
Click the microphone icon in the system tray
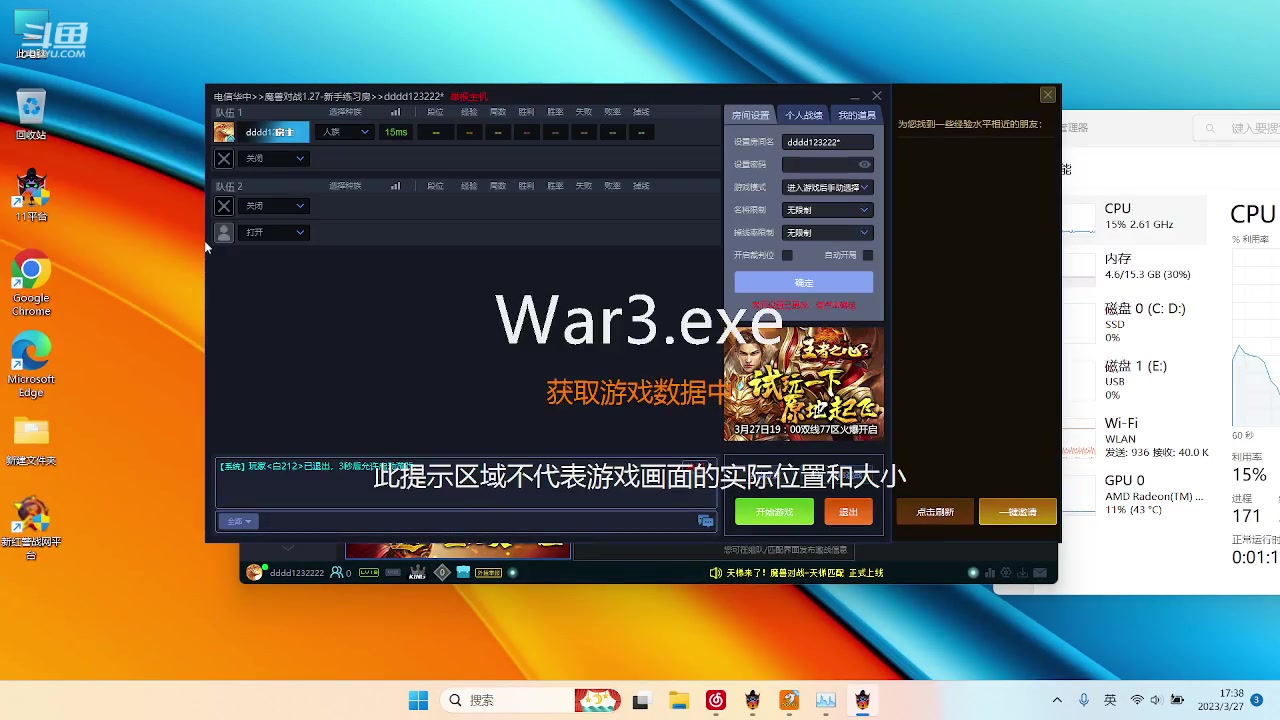[x=1084, y=700]
